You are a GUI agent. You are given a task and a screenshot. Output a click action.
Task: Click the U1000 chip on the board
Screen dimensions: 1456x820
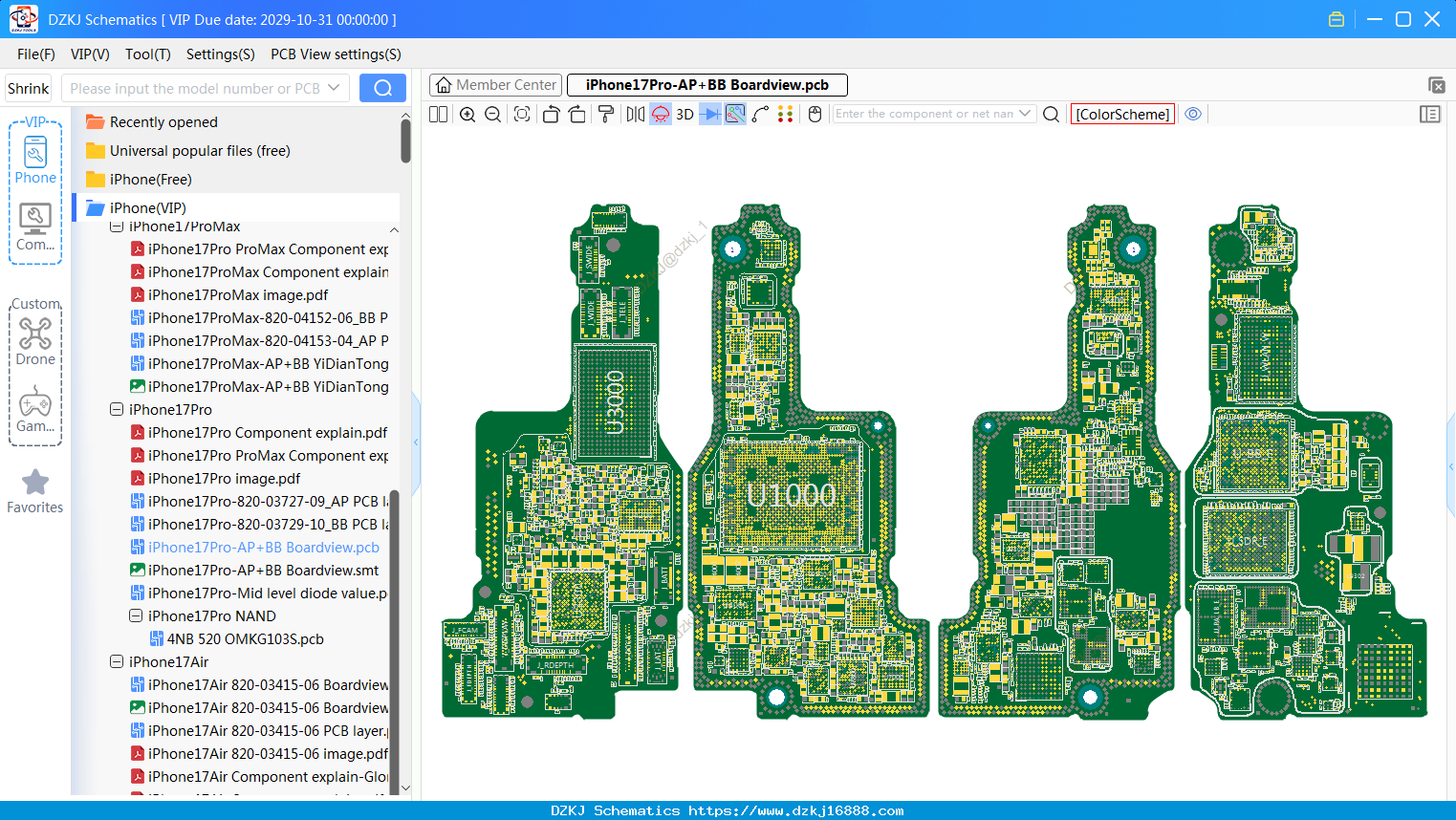click(792, 494)
